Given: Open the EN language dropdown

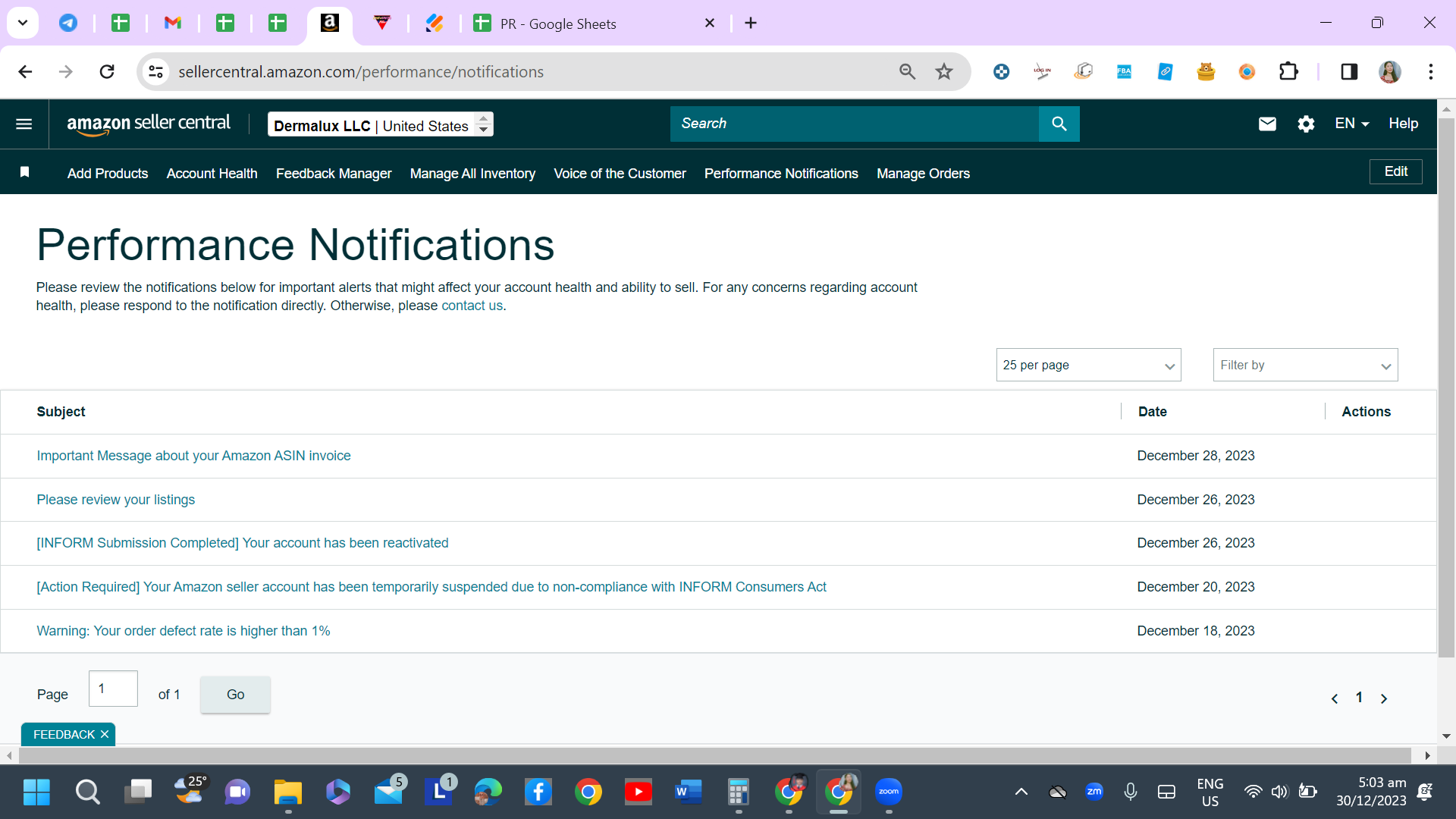Looking at the screenshot, I should [x=1351, y=124].
